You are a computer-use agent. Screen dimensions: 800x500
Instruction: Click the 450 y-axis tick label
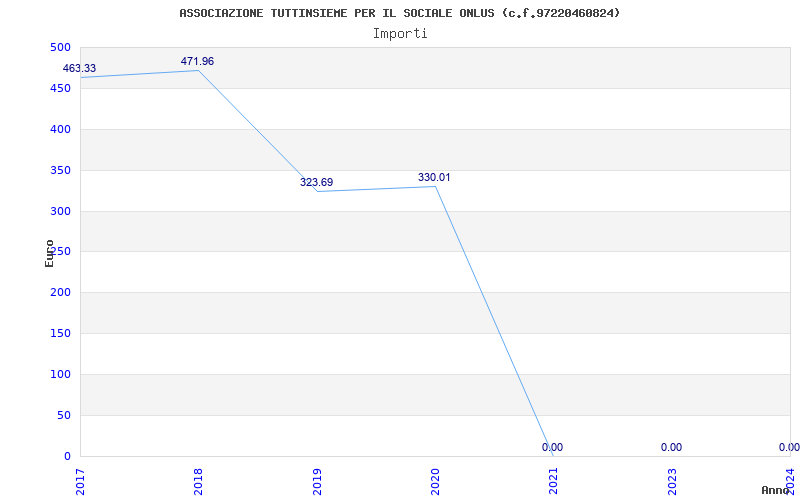click(x=60, y=88)
